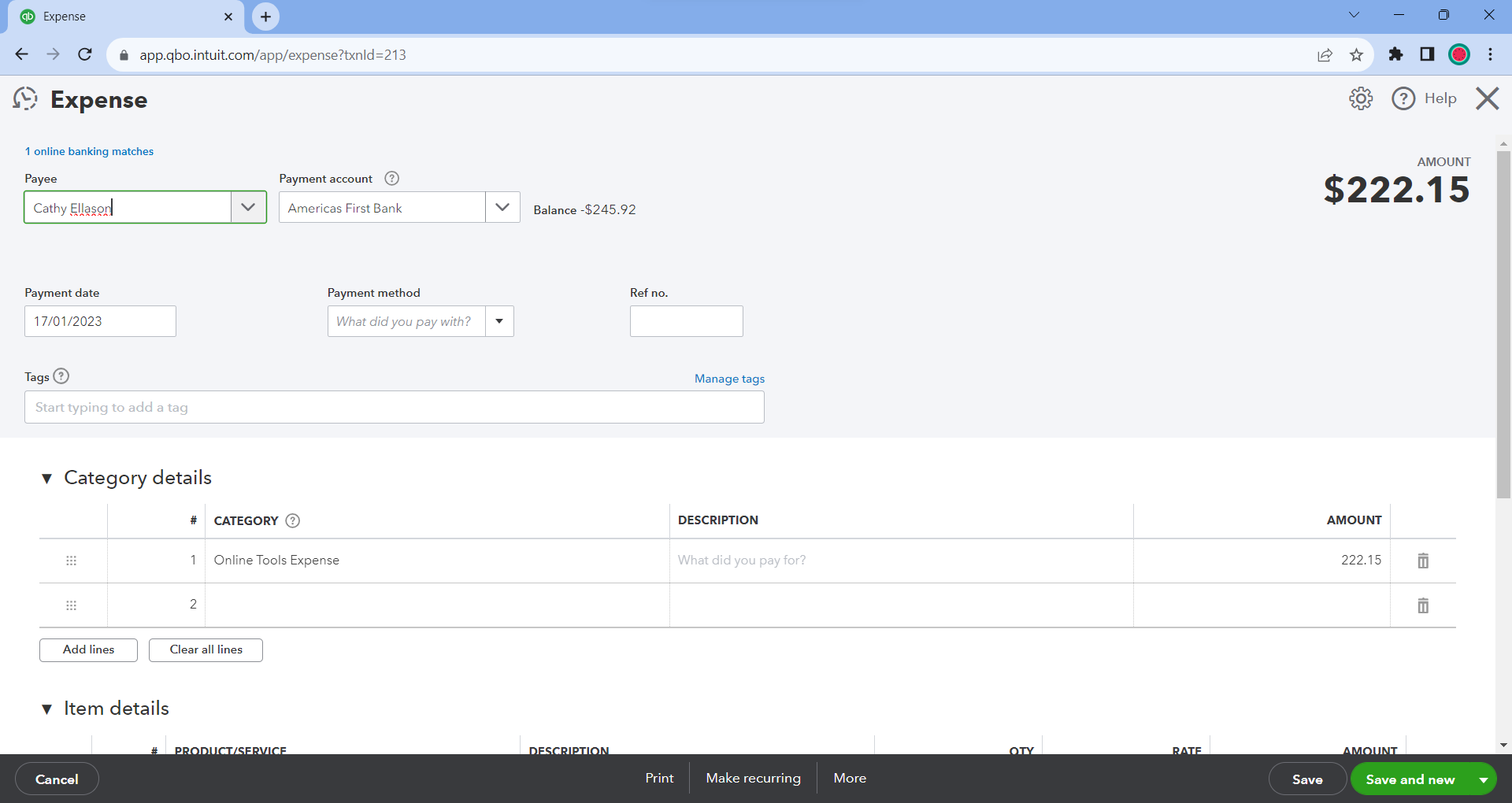Screen dimensions: 1512x803
Task: Click the Payment account help icon
Action: (391, 179)
